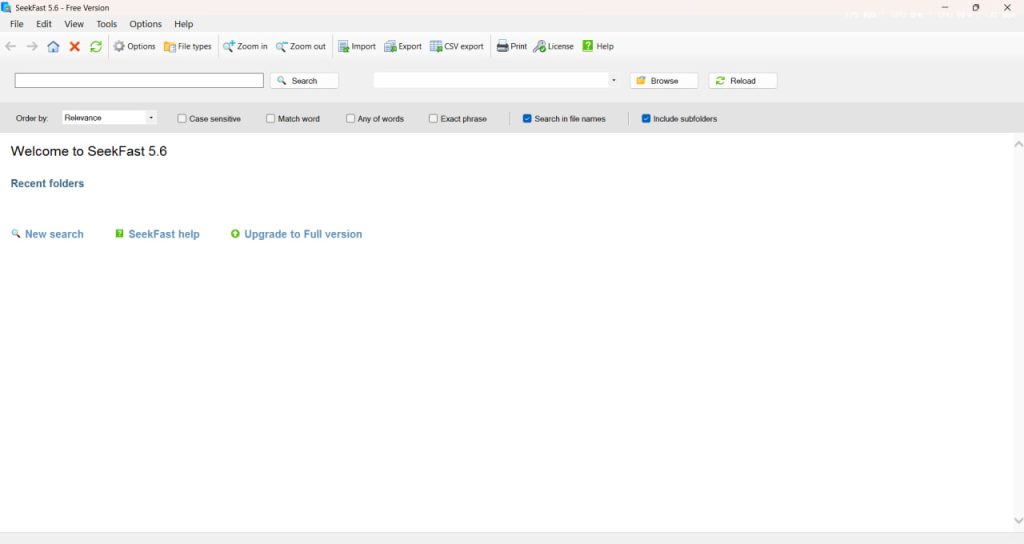Click the Recent folders heading
Viewport: 1024px width, 544px height.
[47, 184]
